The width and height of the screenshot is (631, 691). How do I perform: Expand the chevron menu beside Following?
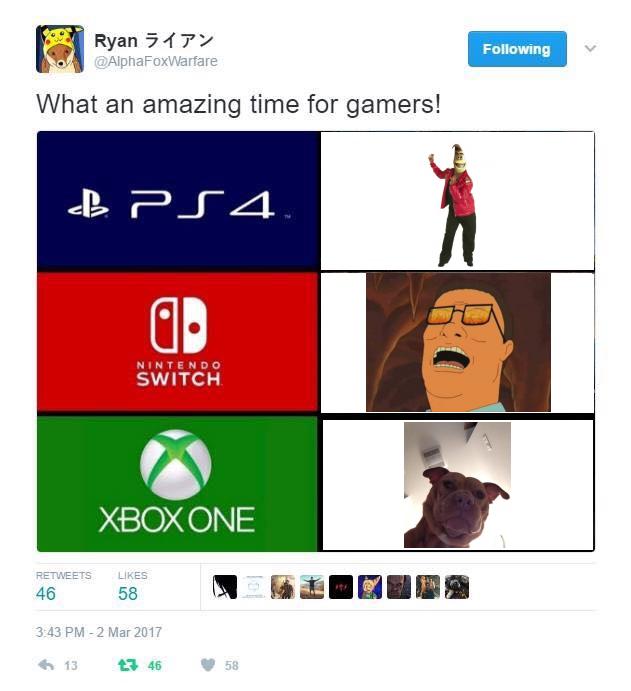click(x=590, y=48)
